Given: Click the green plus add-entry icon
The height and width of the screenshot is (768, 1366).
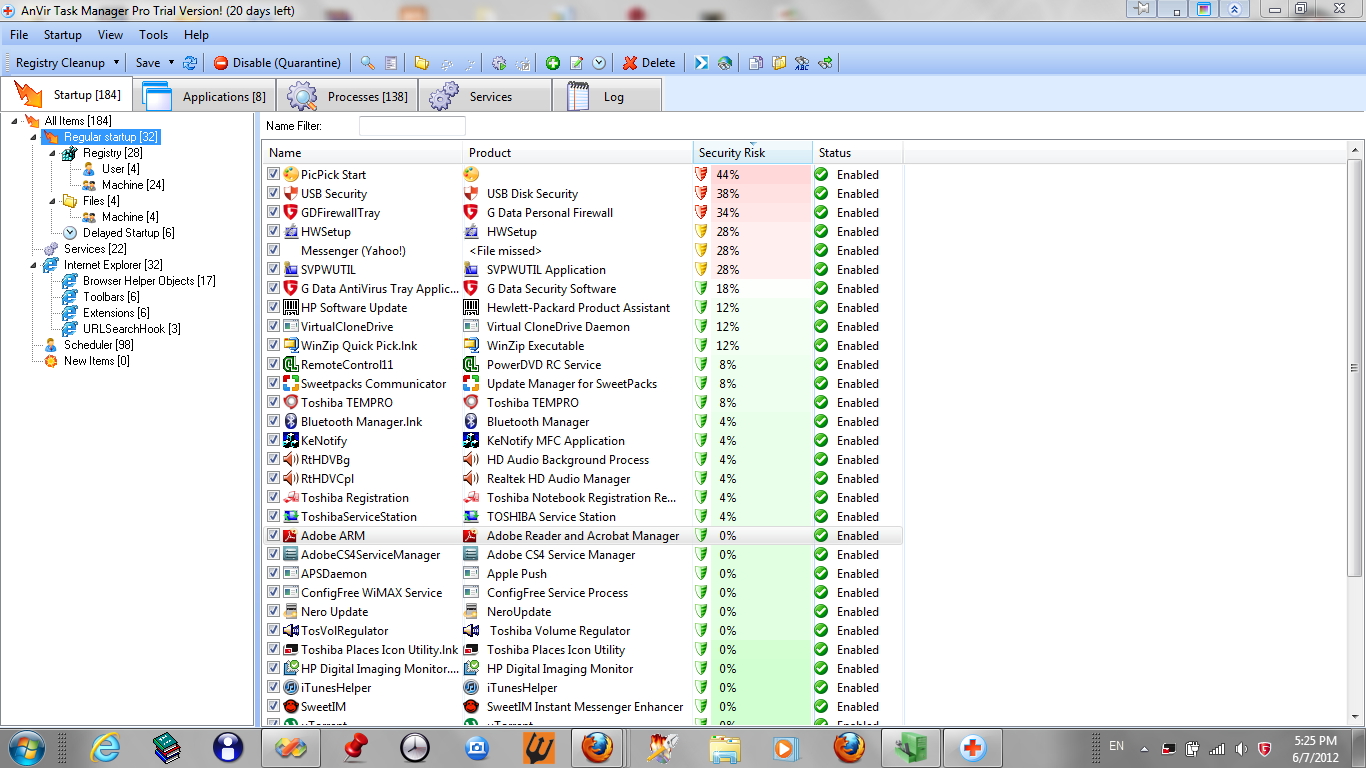Looking at the screenshot, I should [553, 63].
